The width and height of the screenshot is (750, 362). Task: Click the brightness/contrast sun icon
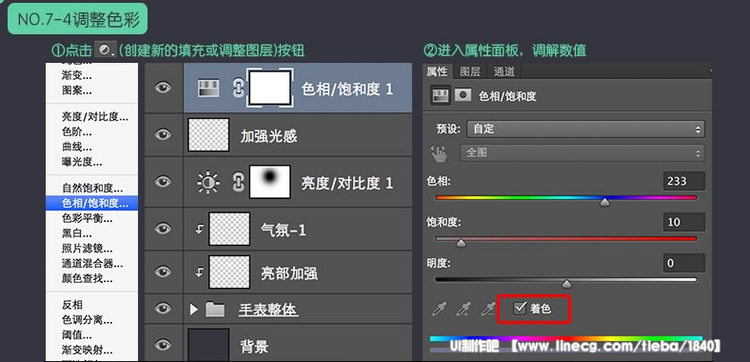pos(209,183)
